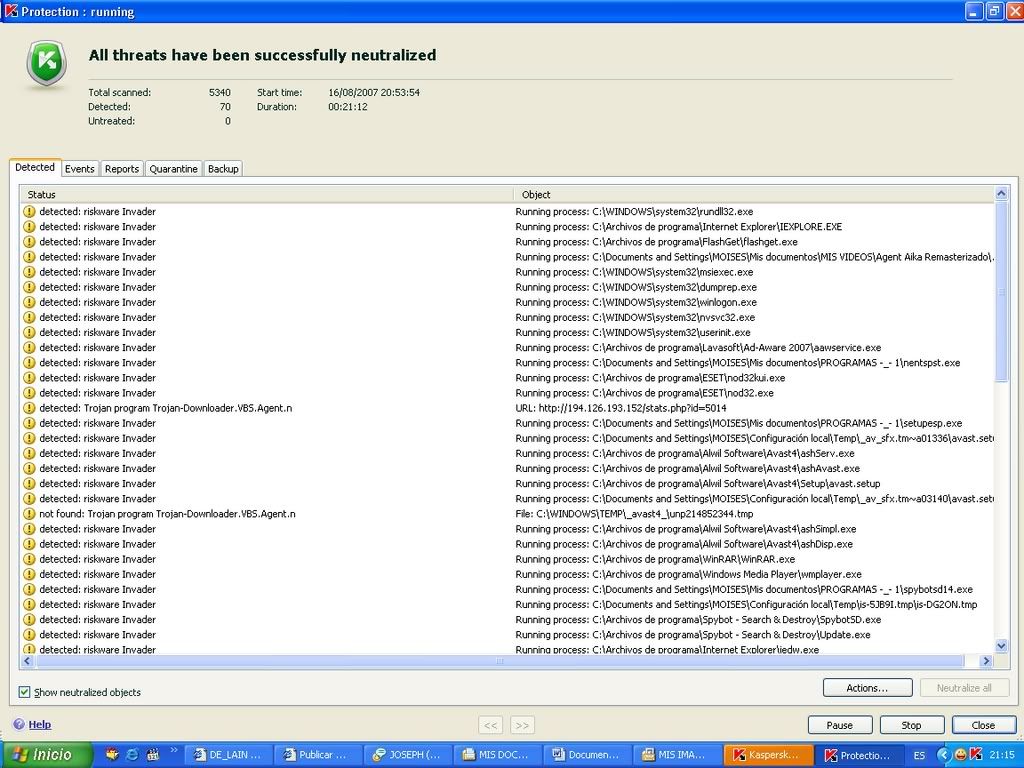
Task: Click the warning icon beside the userinit.exe entry
Action: point(29,332)
